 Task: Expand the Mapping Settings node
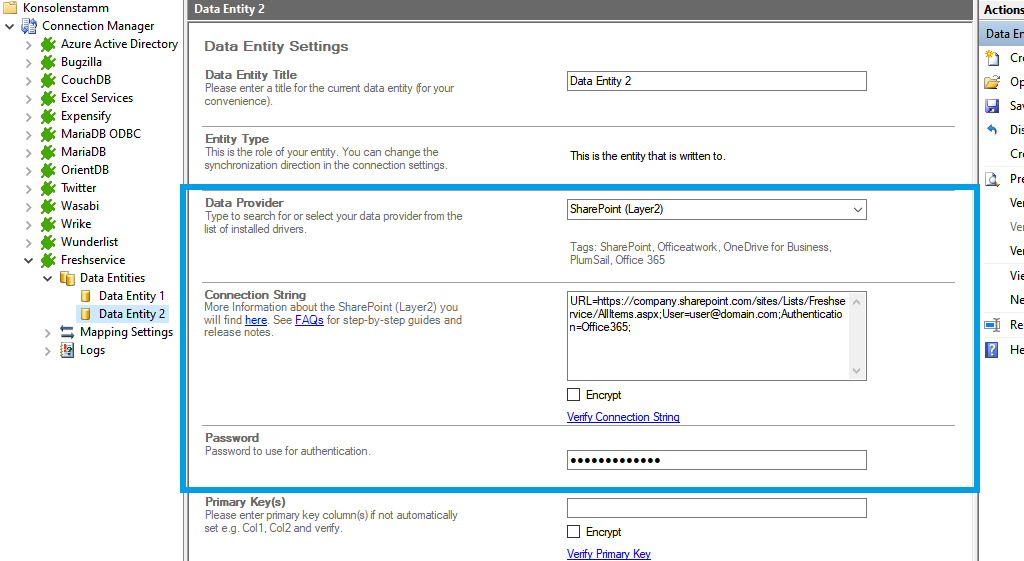[x=47, y=332]
